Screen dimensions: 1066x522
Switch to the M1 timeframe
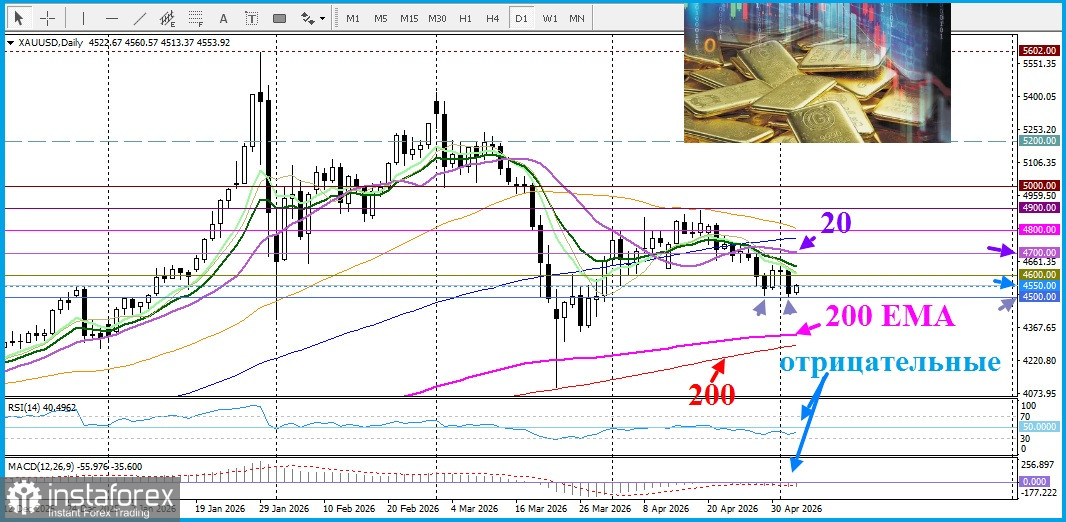click(x=353, y=18)
